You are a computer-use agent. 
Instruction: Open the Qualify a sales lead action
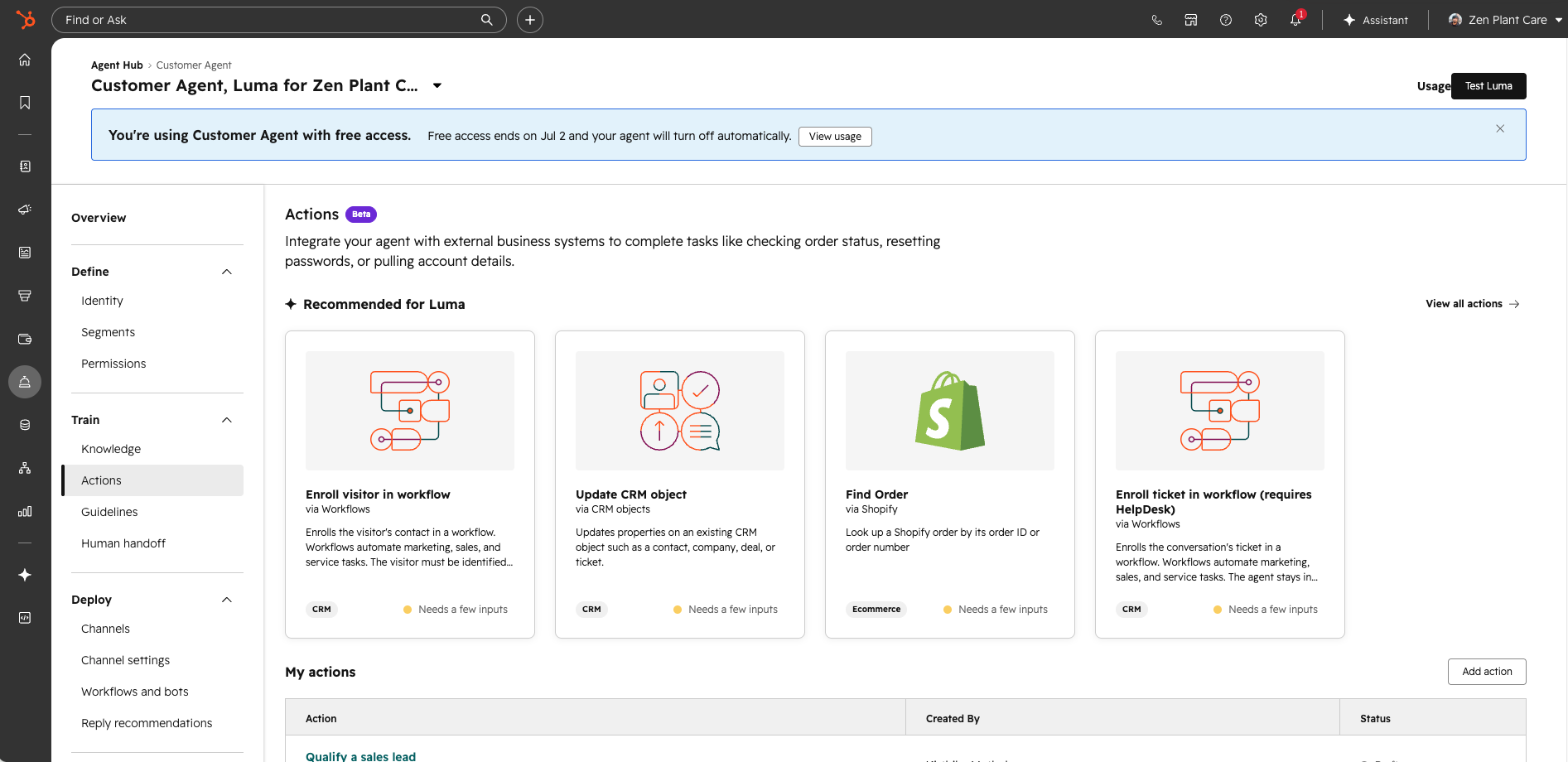point(360,755)
